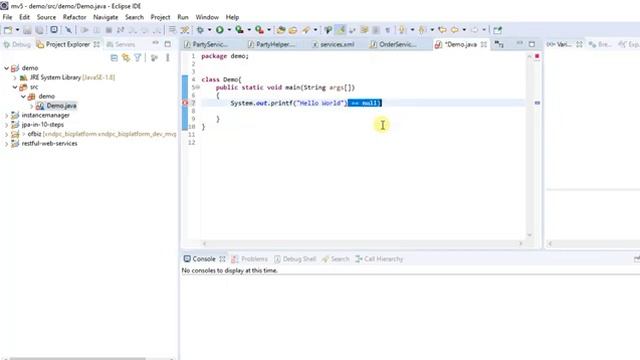
Task: Switch to the Debug view tab
Action: (x=17, y=44)
